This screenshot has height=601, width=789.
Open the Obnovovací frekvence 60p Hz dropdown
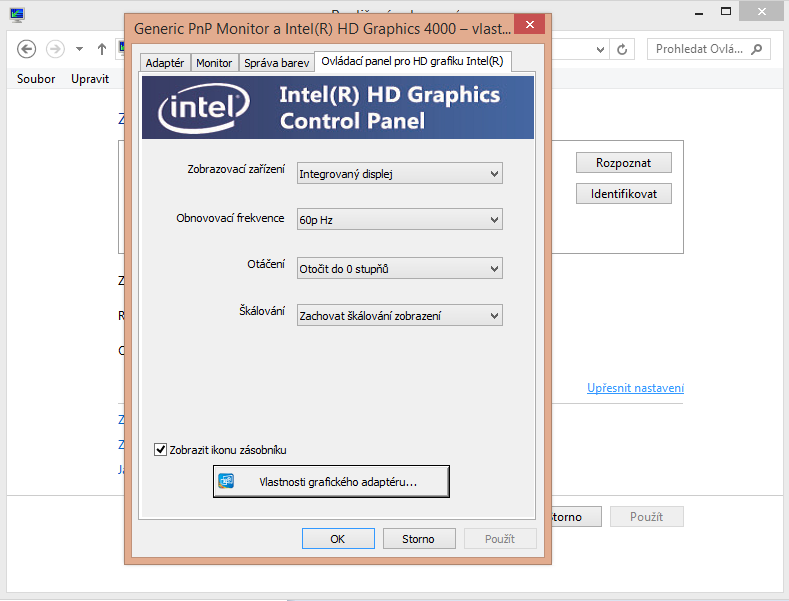click(x=400, y=219)
